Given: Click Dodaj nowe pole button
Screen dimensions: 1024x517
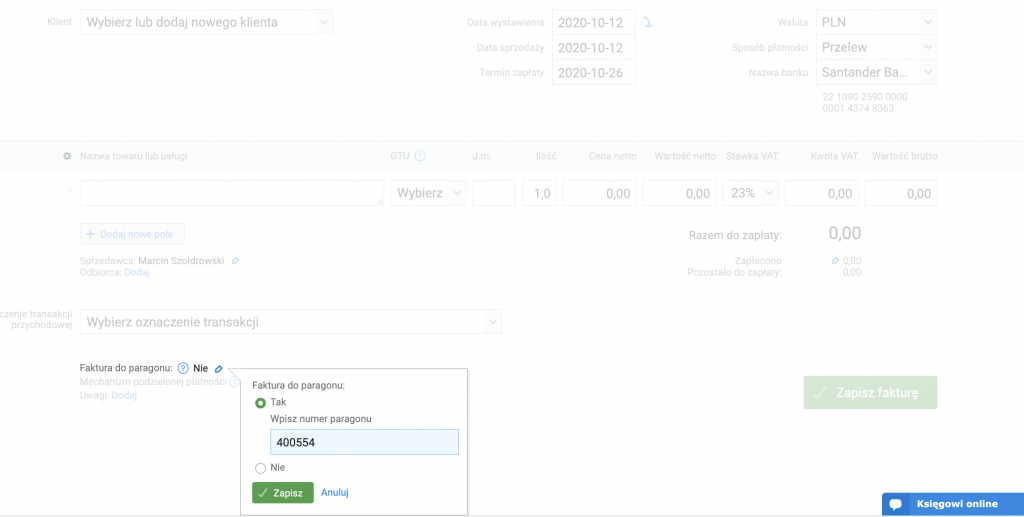Looking at the screenshot, I should (132, 234).
